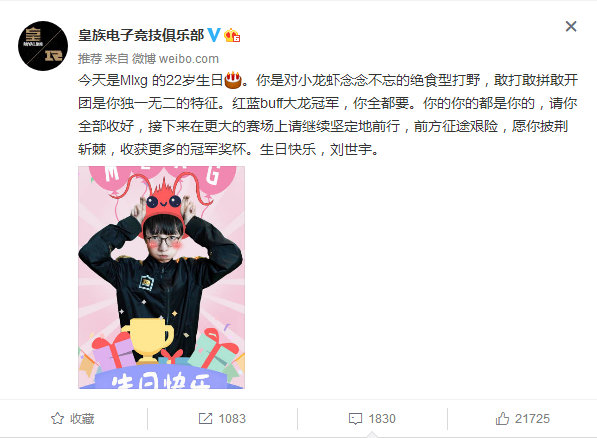Click the comment speech bubble icon
This screenshot has height=438, width=597.
click(355, 419)
